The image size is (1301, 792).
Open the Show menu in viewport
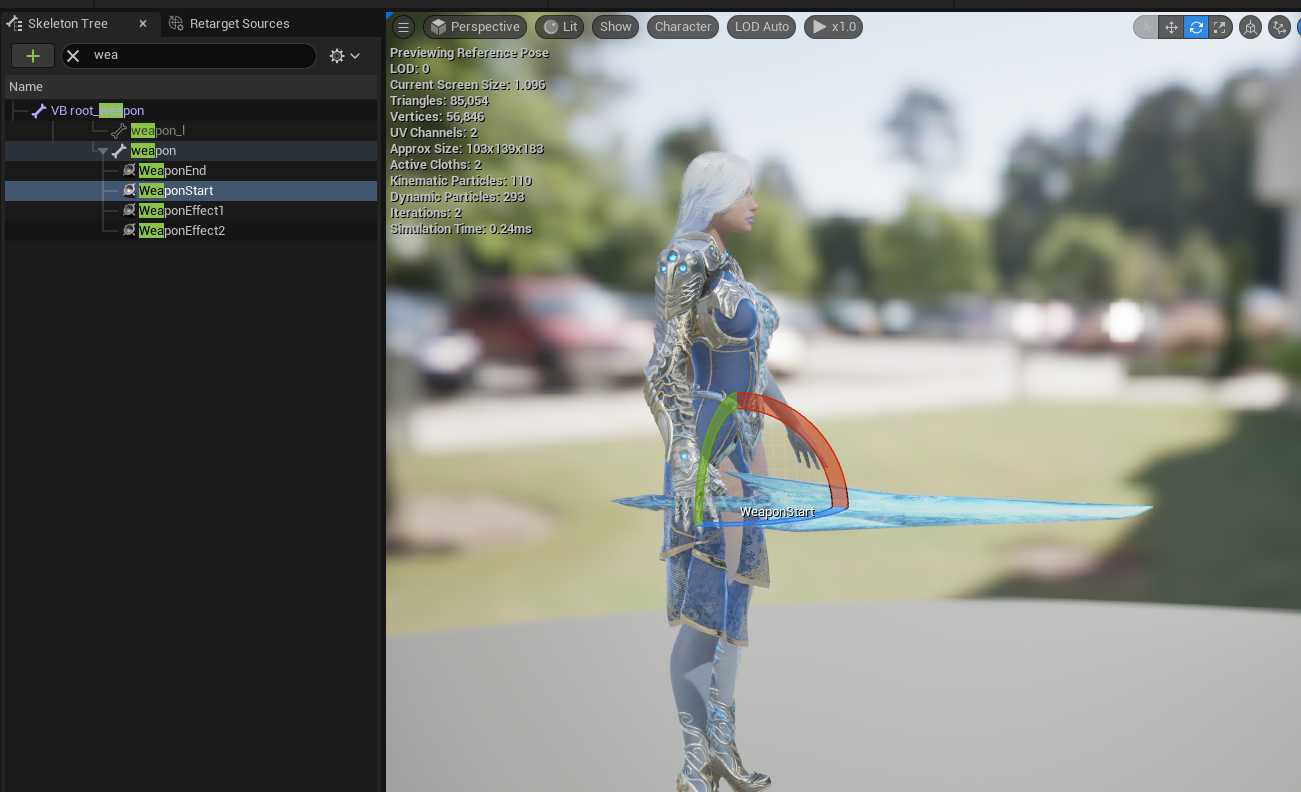tap(616, 27)
